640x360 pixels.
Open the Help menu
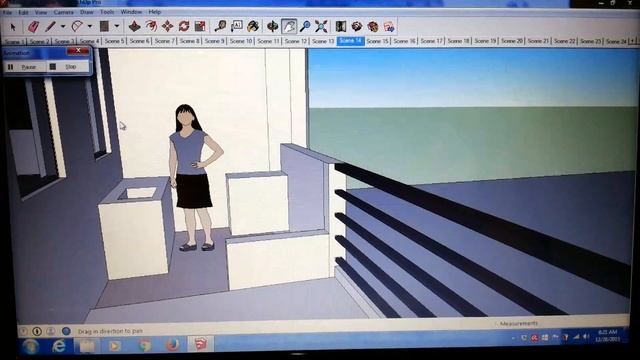pos(155,12)
